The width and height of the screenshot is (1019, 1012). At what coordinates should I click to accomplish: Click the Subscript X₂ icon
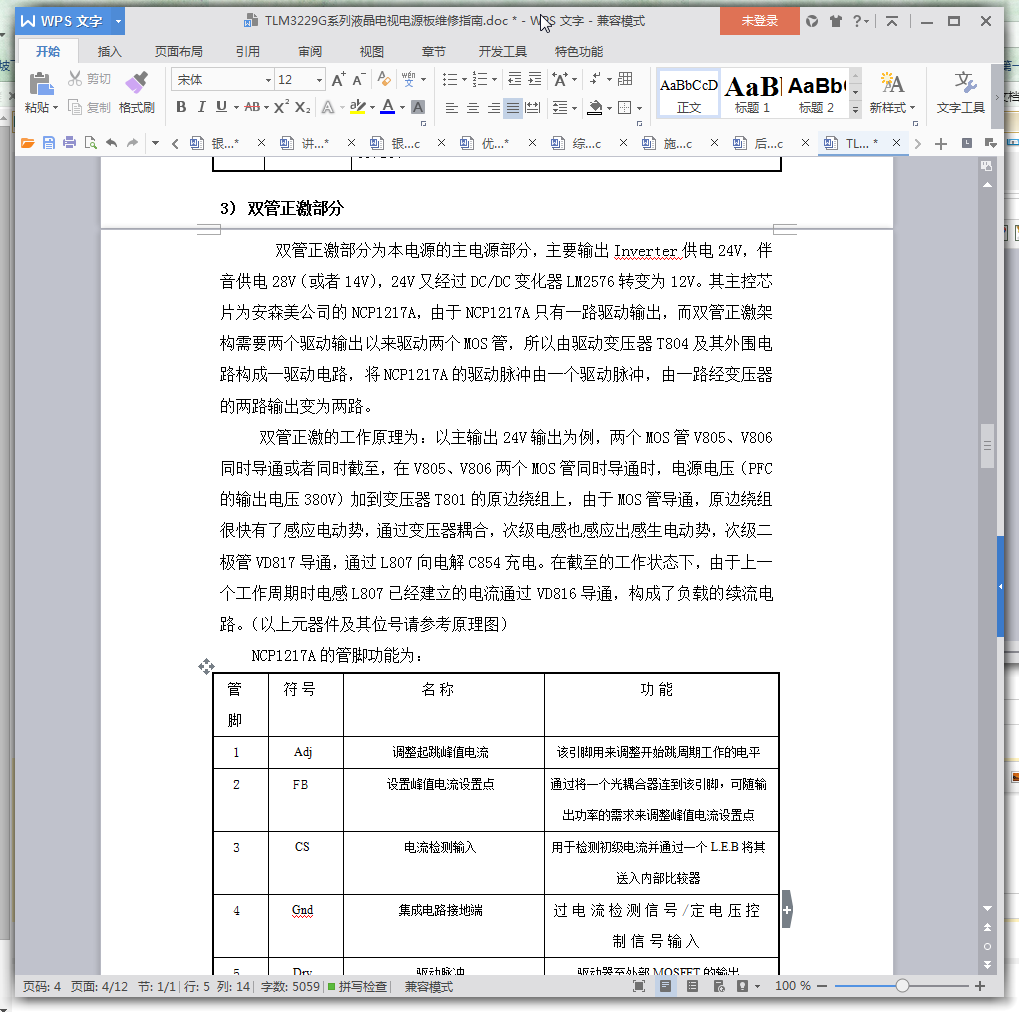302,107
